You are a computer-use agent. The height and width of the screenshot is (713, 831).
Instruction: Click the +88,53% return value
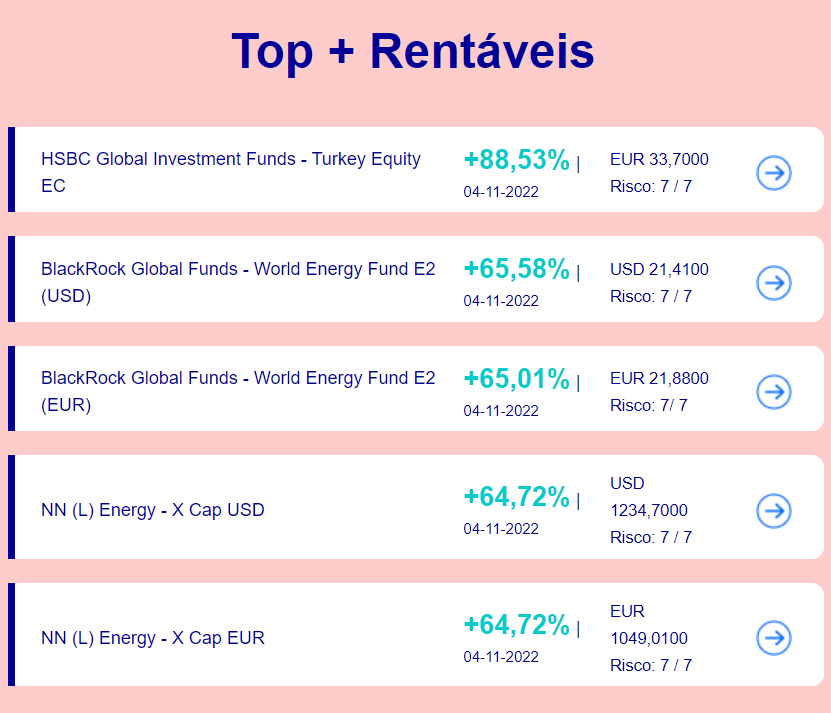coord(517,160)
